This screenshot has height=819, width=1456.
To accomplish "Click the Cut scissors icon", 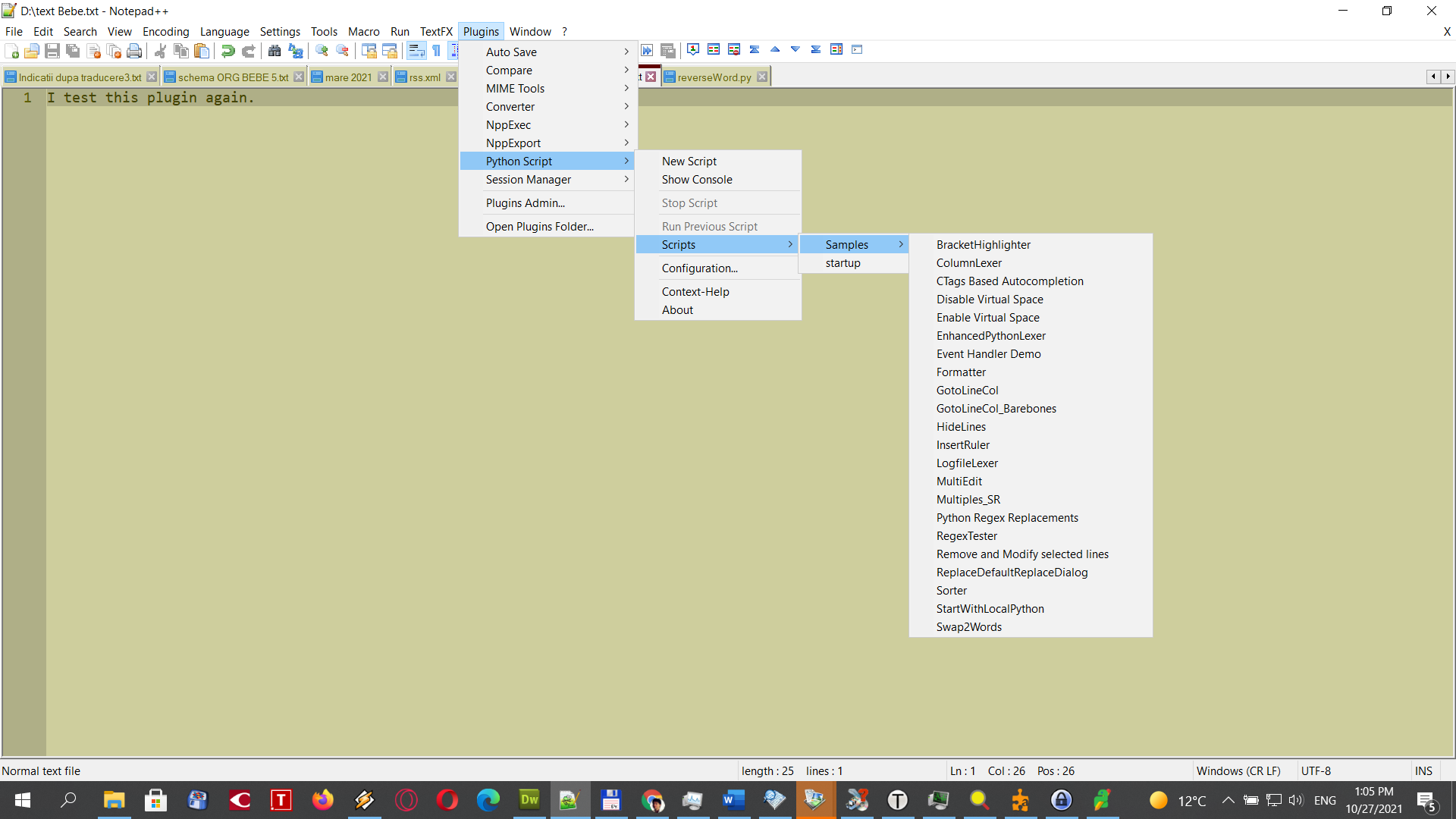I will (160, 51).
